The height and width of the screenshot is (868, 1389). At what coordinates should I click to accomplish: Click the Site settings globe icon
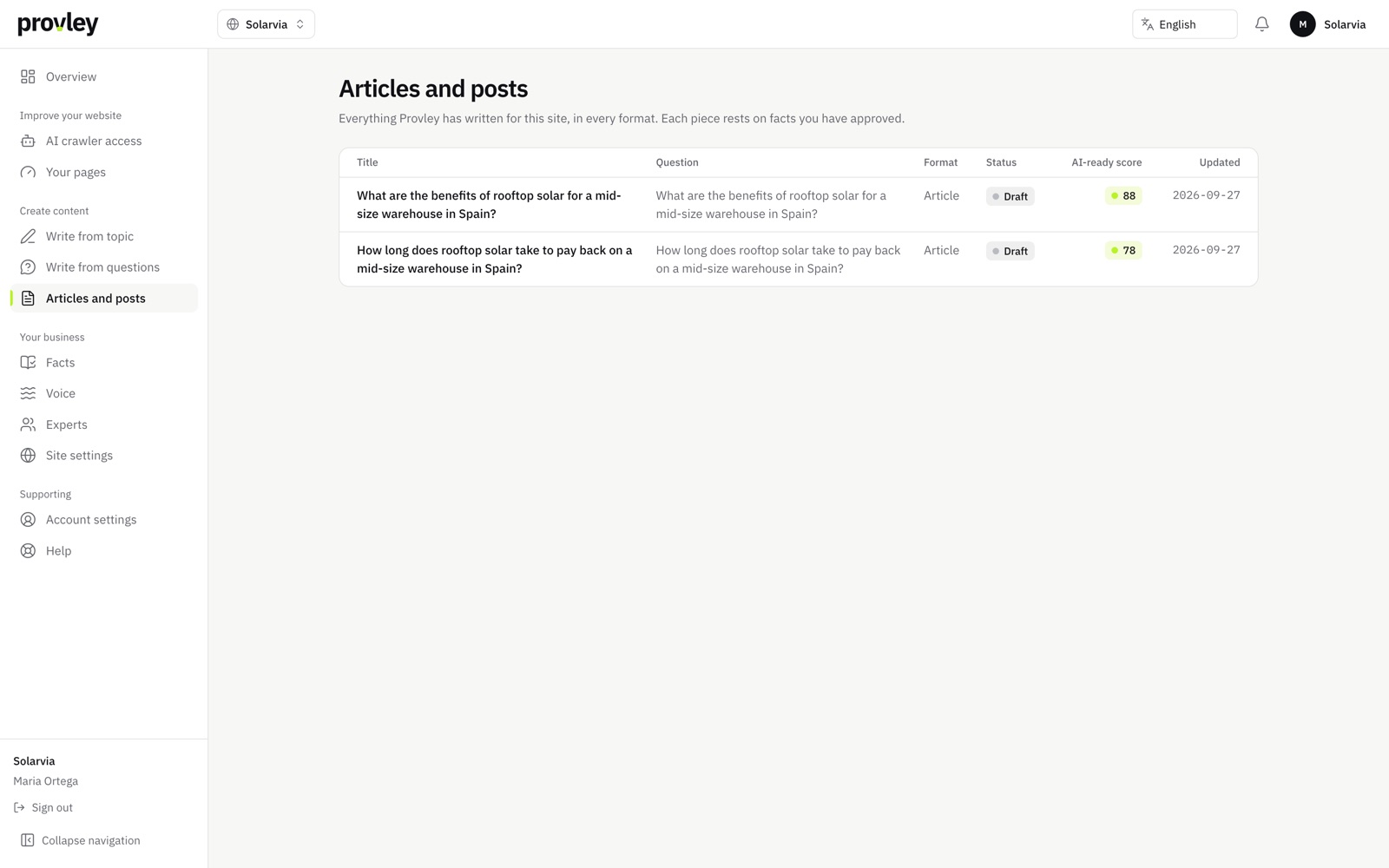pos(28,456)
